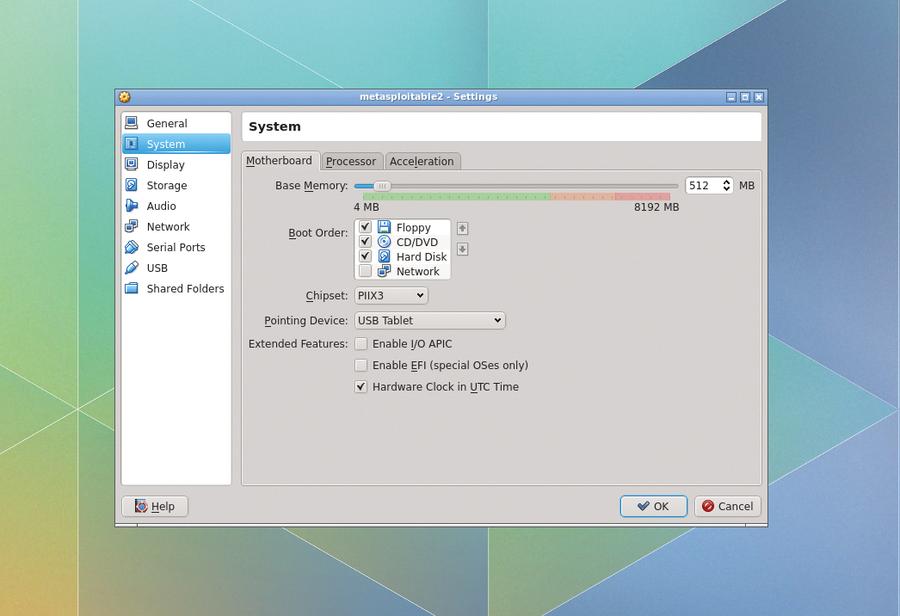Viewport: 900px width, 616px height.
Task: Click the Audio category icon
Action: (x=131, y=206)
